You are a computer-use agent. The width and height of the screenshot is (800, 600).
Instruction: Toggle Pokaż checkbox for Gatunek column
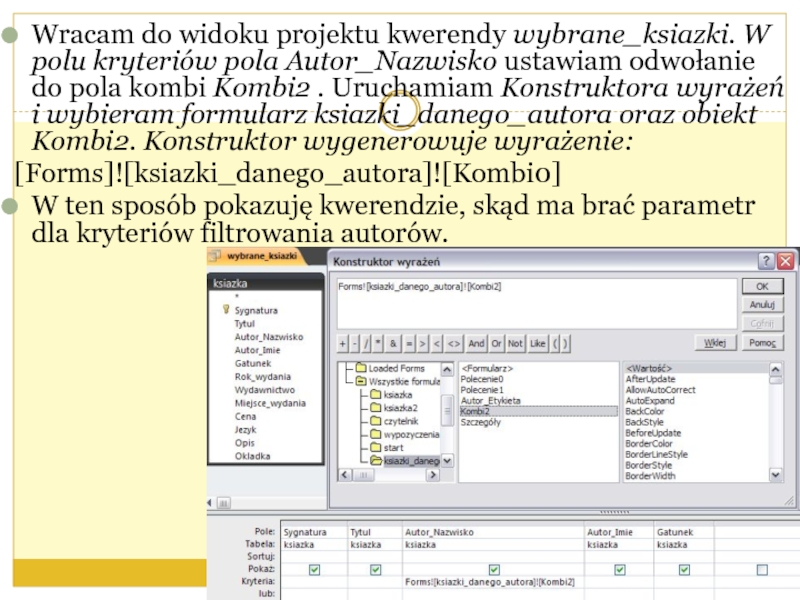pos(684,569)
